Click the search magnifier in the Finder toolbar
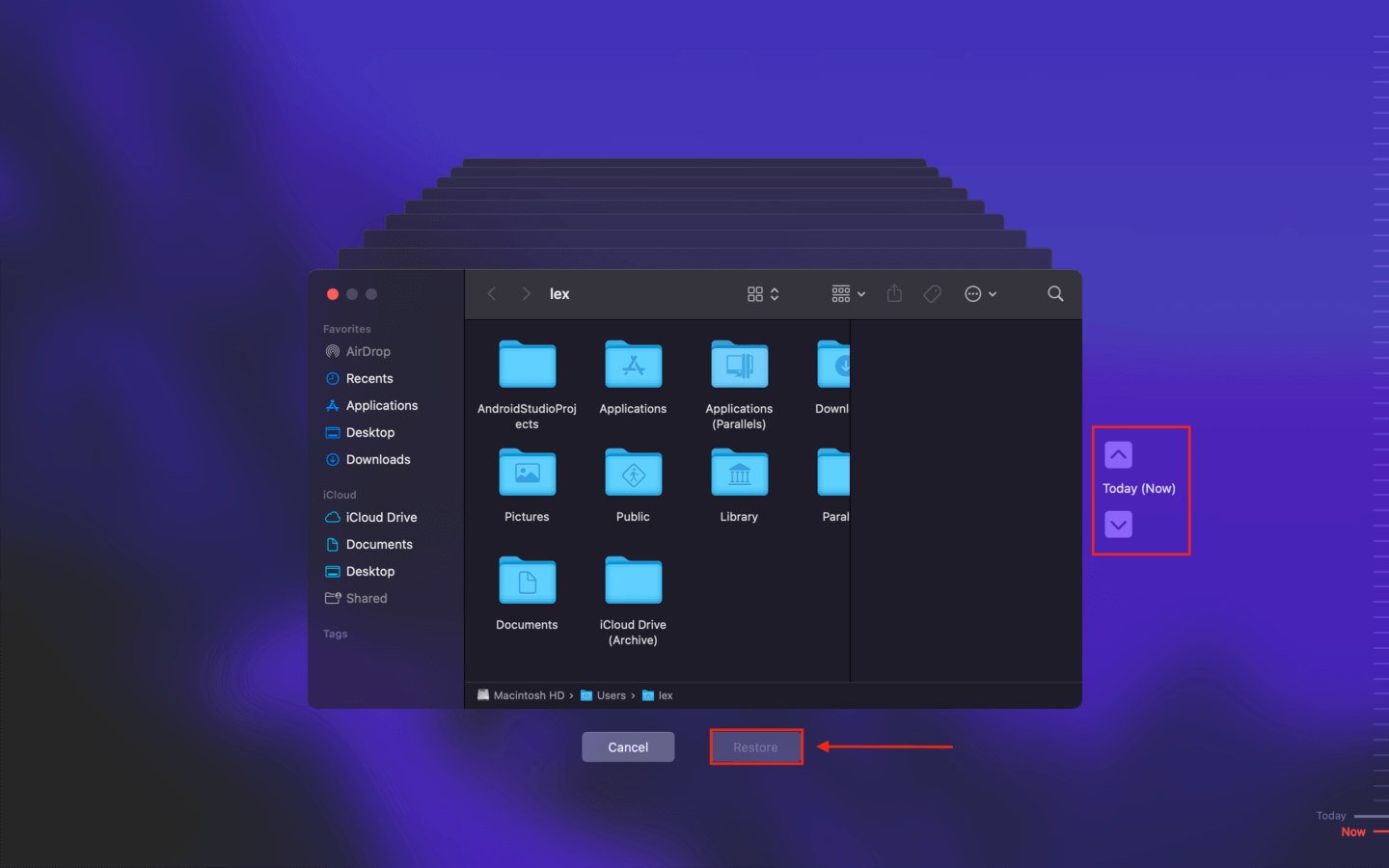The image size is (1389, 868). 1055,294
